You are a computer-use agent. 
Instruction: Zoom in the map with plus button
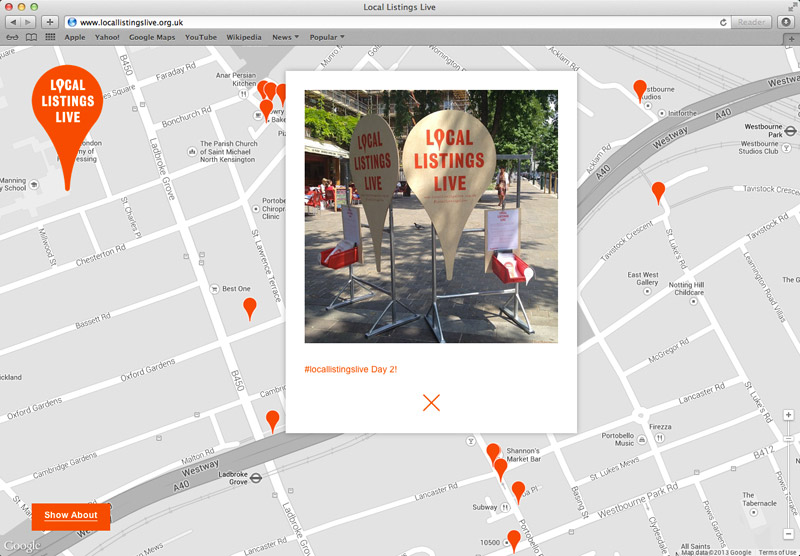click(x=788, y=415)
